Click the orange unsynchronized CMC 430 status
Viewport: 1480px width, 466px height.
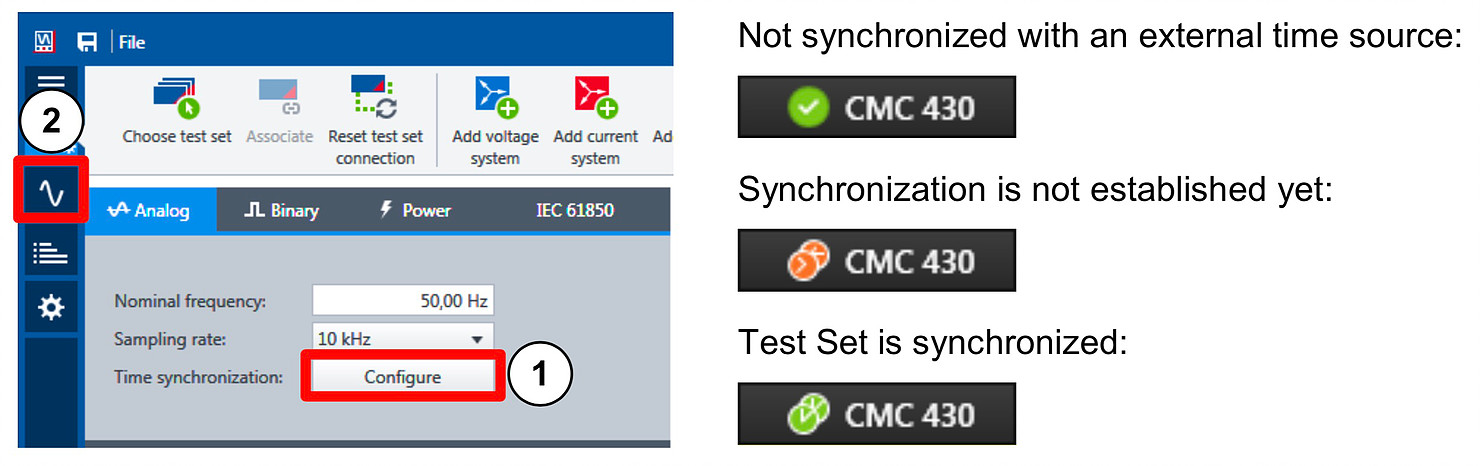(x=876, y=261)
